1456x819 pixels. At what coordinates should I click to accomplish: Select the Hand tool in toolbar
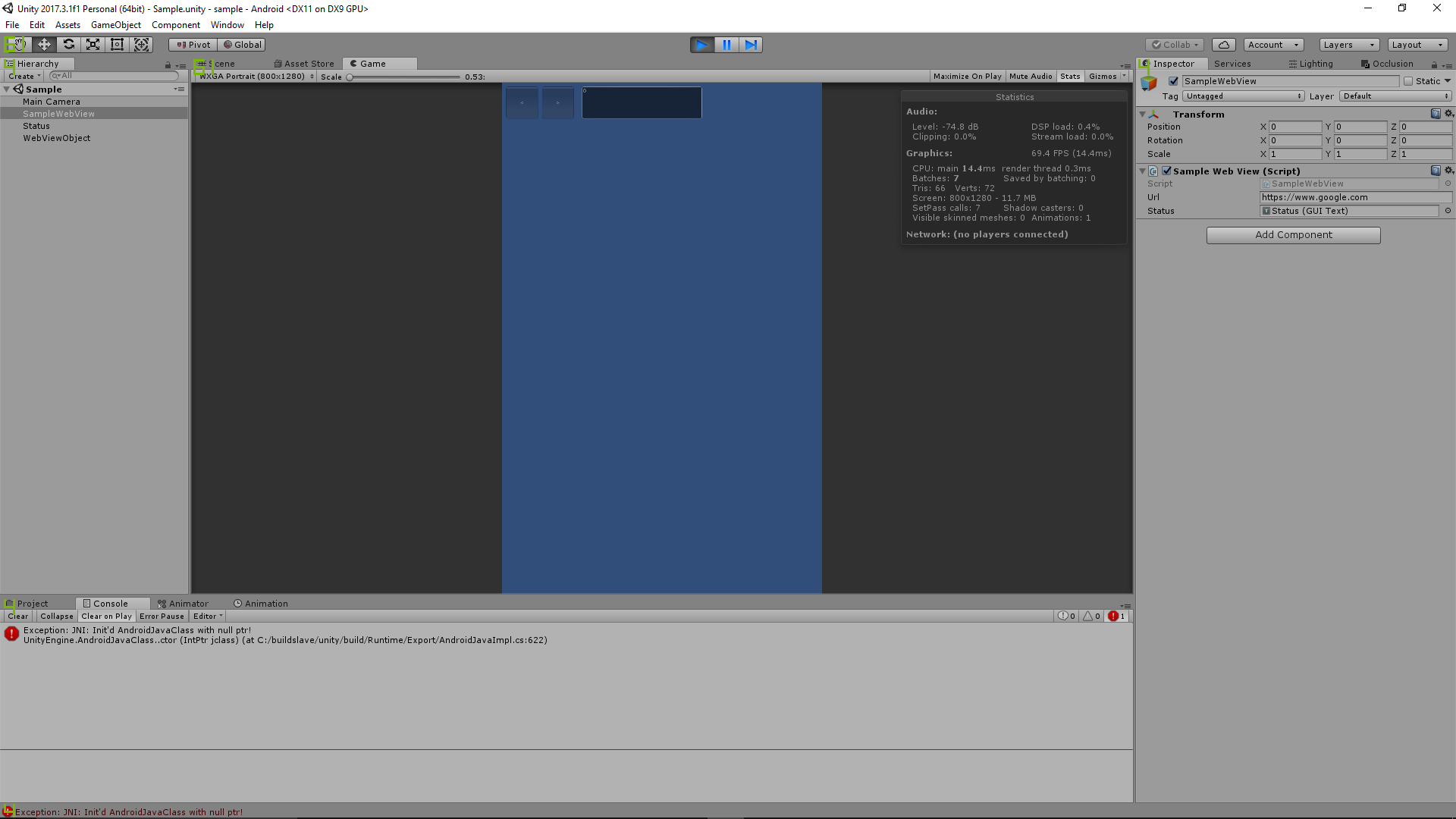pos(17,45)
